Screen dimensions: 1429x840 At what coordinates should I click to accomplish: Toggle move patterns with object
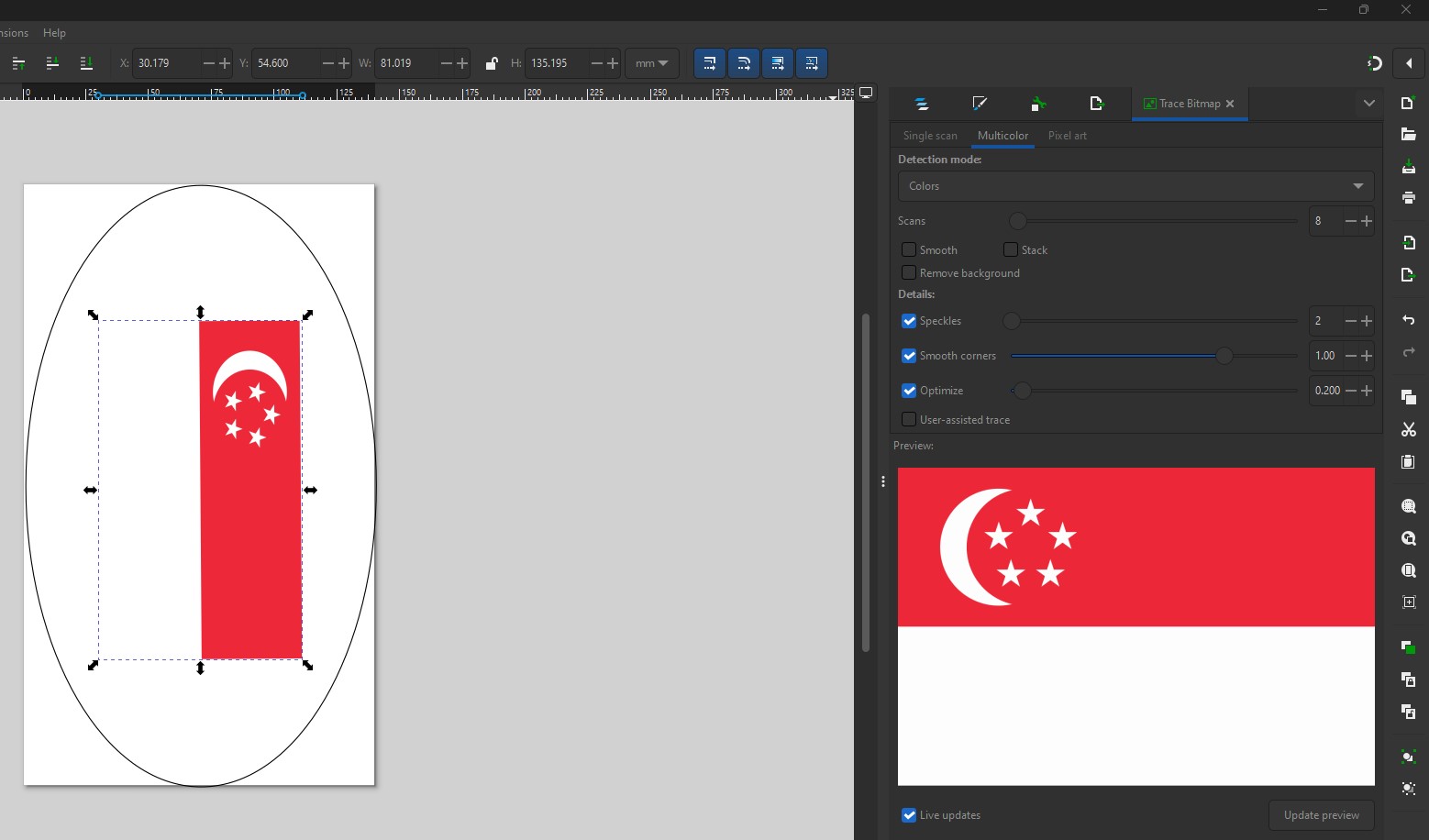pyautogui.click(x=812, y=63)
